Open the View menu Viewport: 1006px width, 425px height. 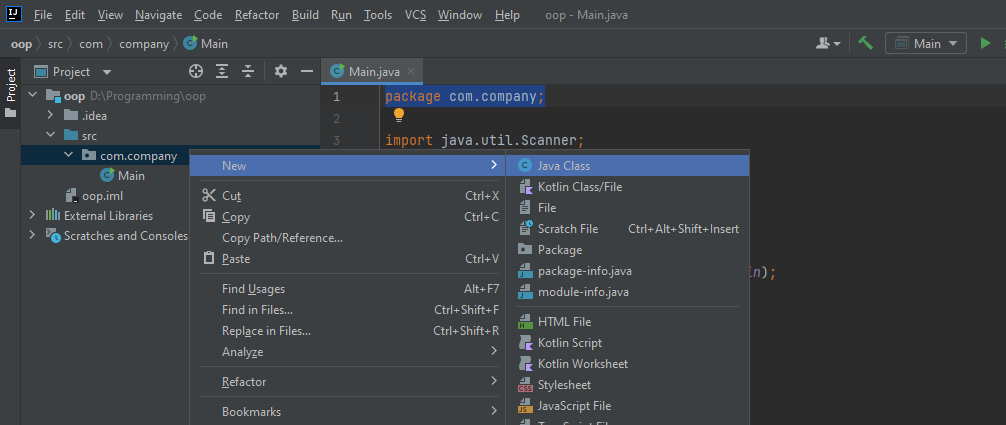point(110,15)
